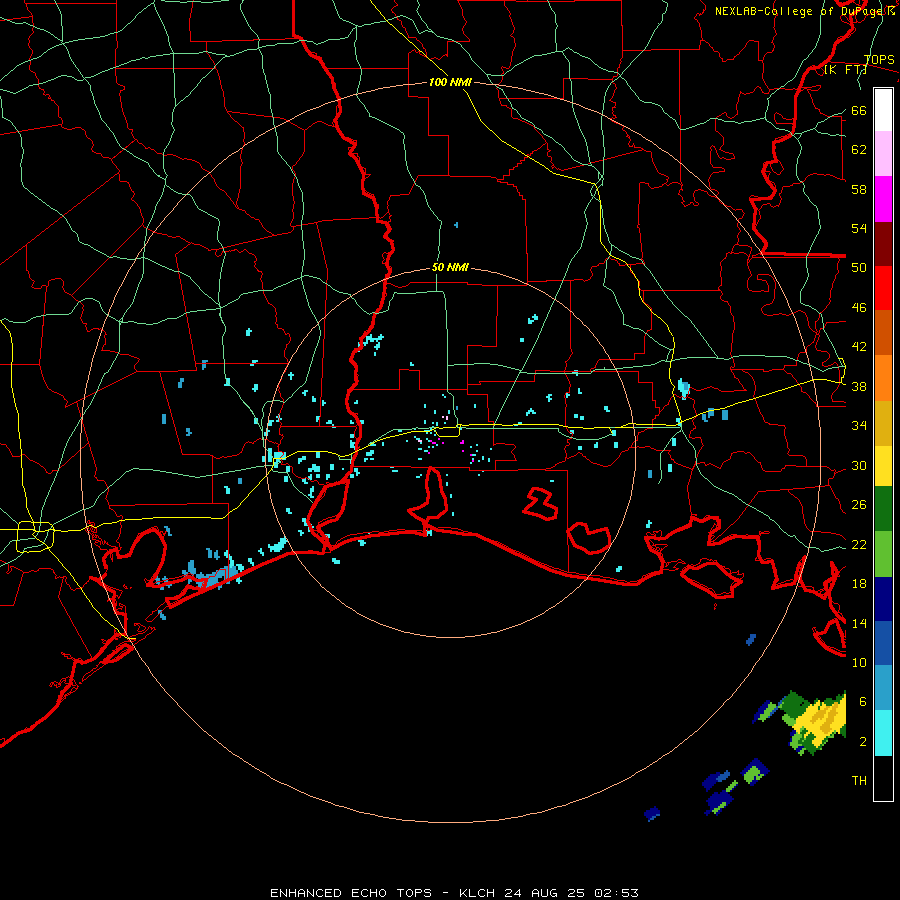
Task: Pick the bright yellow legend band
Action: coord(883,465)
